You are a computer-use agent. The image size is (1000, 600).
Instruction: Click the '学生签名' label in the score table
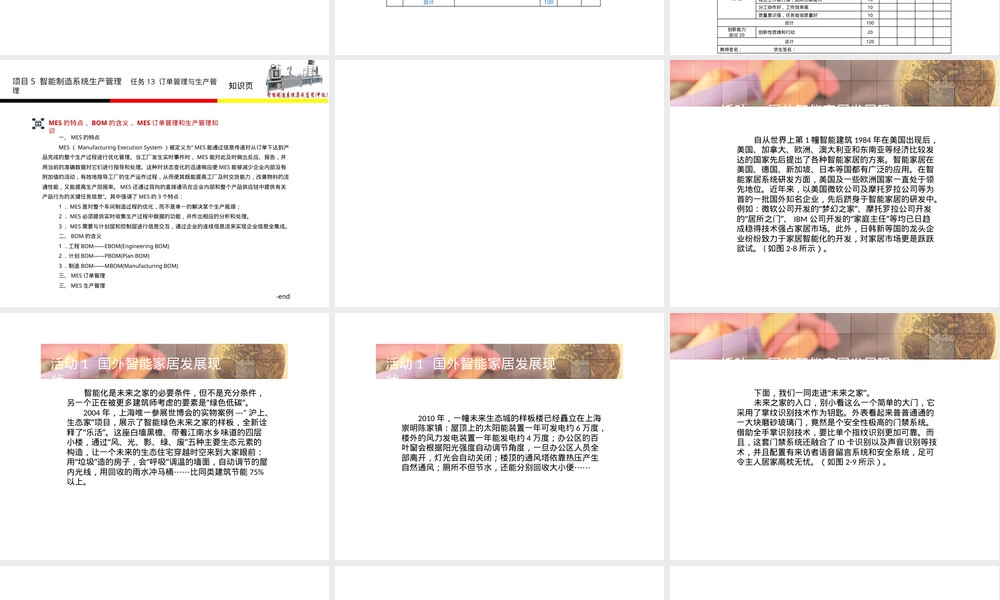783,50
